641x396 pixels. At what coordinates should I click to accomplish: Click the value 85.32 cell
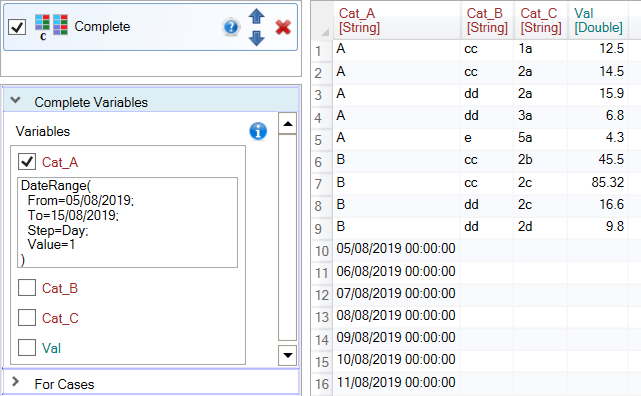(x=598, y=182)
